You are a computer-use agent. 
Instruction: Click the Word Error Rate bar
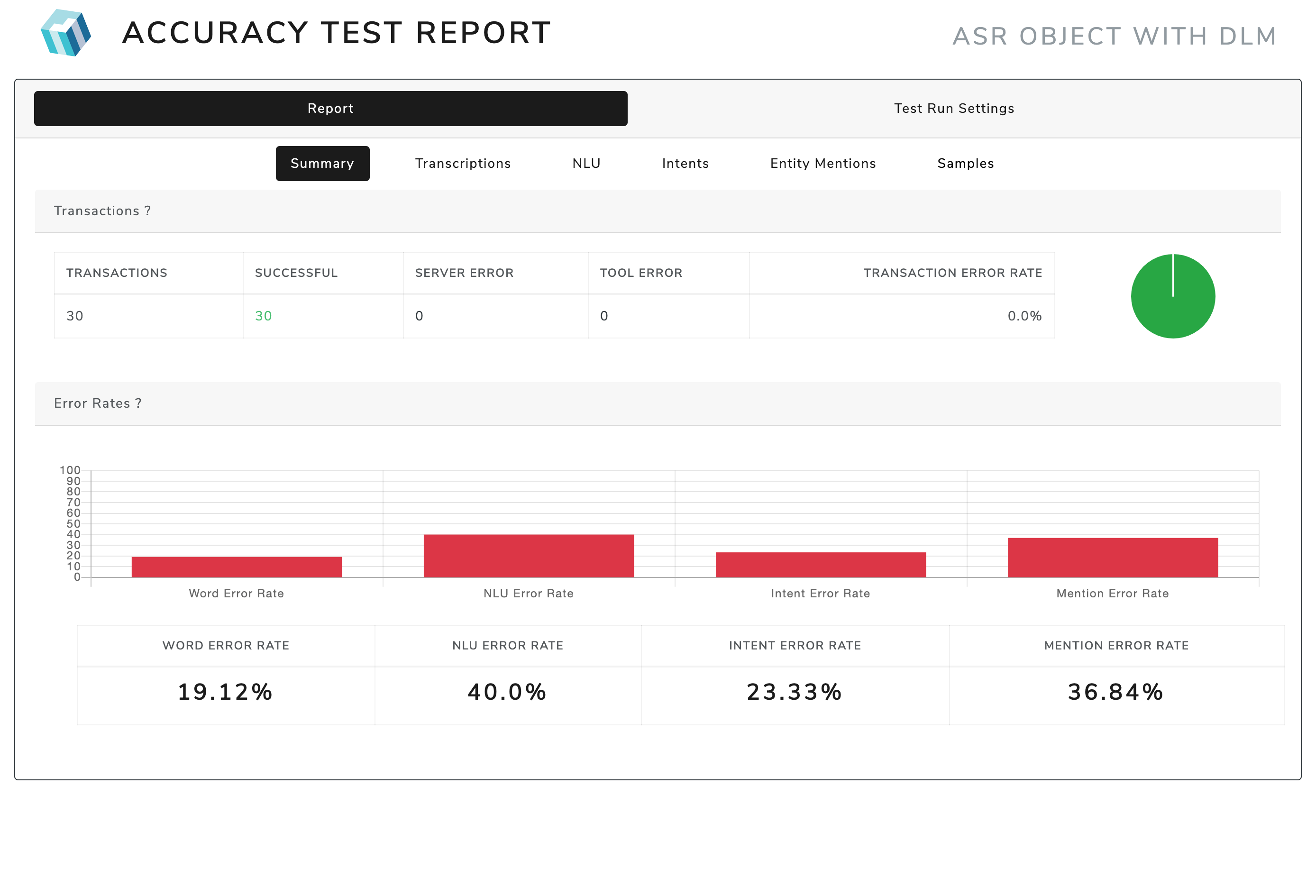click(x=237, y=567)
